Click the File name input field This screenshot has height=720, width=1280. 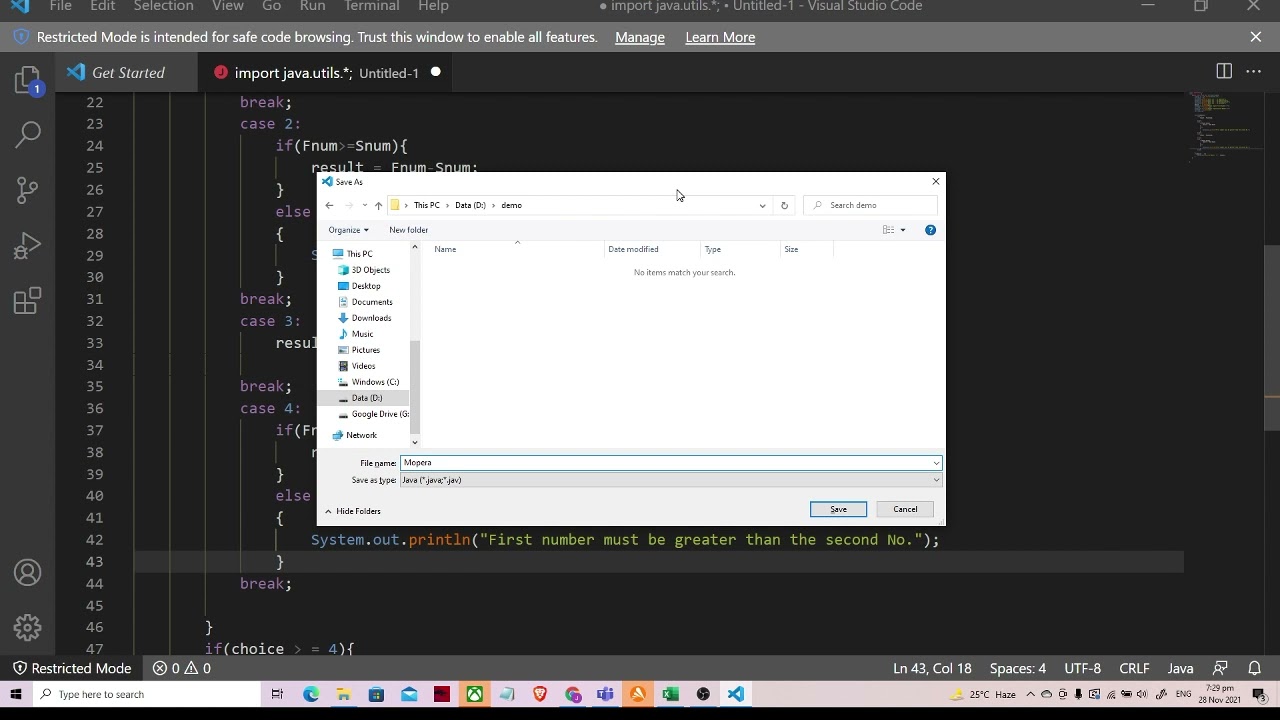665,463
